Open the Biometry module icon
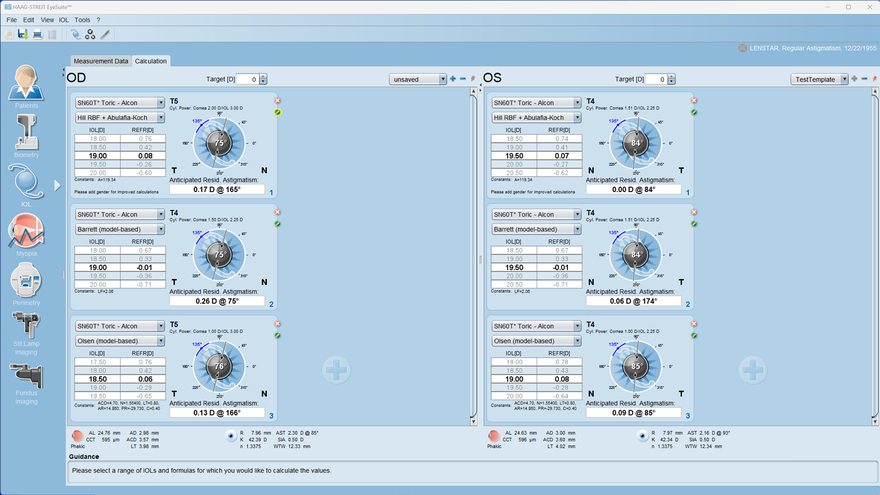The width and height of the screenshot is (880, 495). [x=28, y=133]
